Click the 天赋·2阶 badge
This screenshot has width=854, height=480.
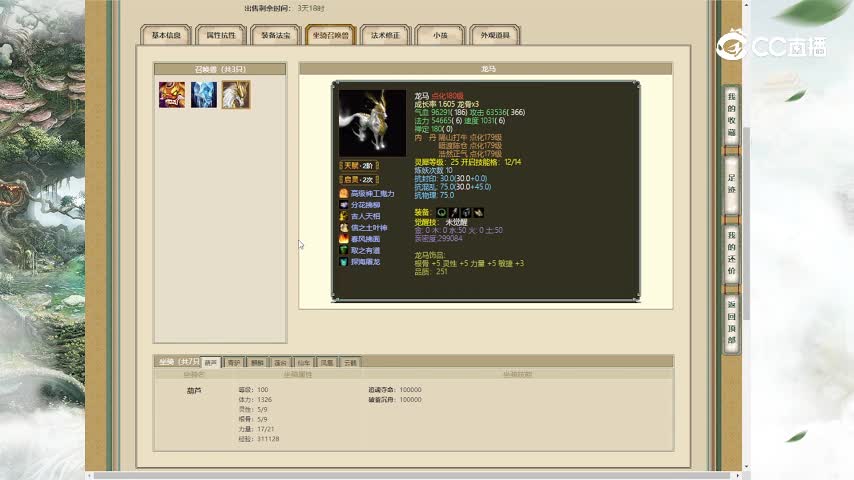[x=359, y=166]
